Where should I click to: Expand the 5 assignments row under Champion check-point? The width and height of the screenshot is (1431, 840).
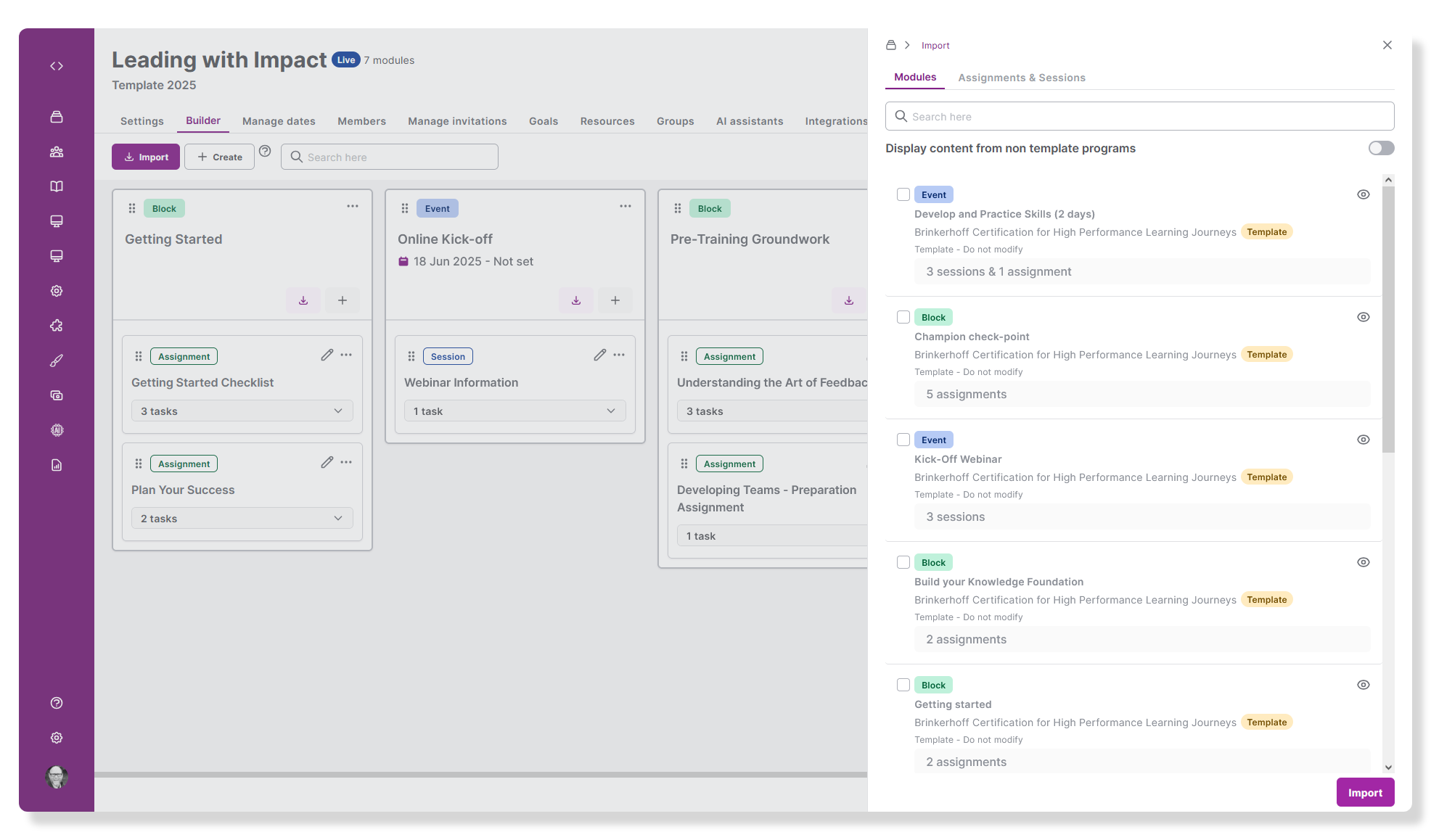click(1142, 394)
